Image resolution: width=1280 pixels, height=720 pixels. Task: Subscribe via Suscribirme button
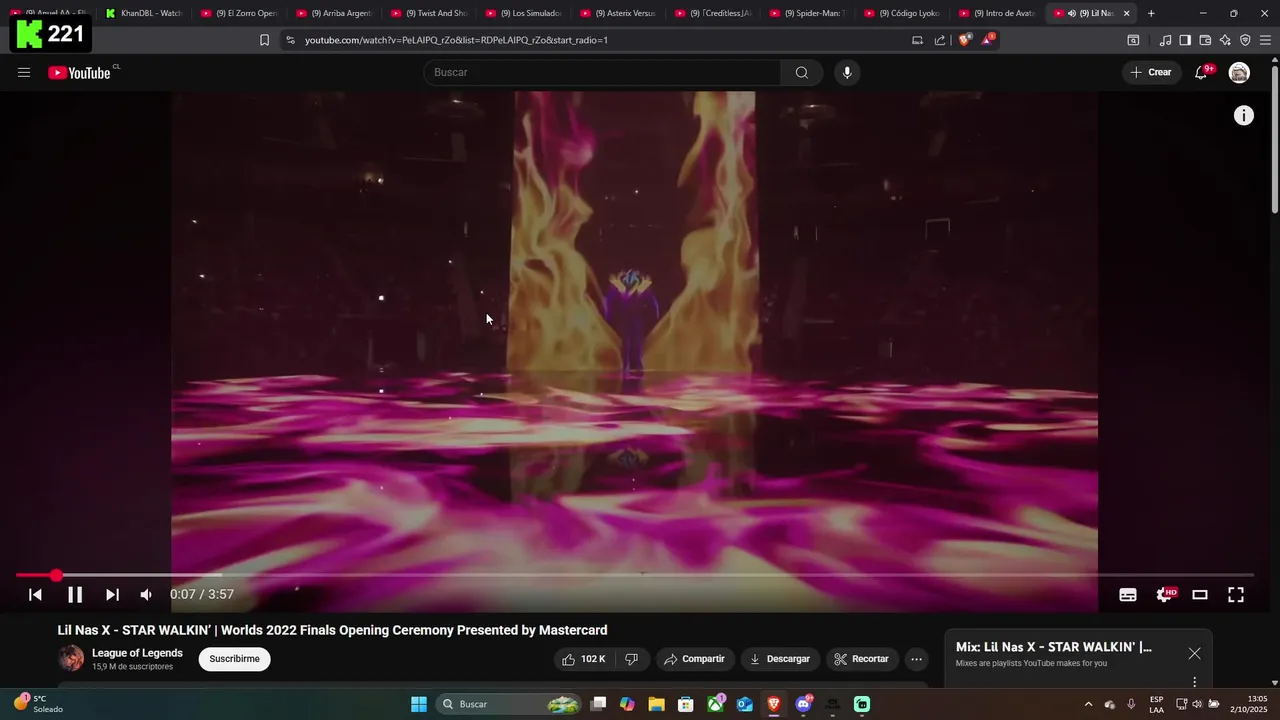pyautogui.click(x=234, y=659)
